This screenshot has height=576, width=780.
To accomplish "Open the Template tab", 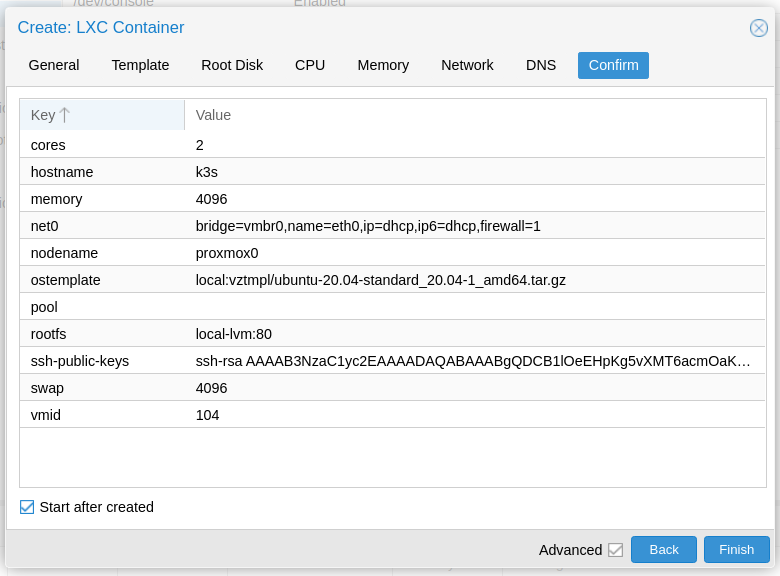I will (x=140, y=65).
